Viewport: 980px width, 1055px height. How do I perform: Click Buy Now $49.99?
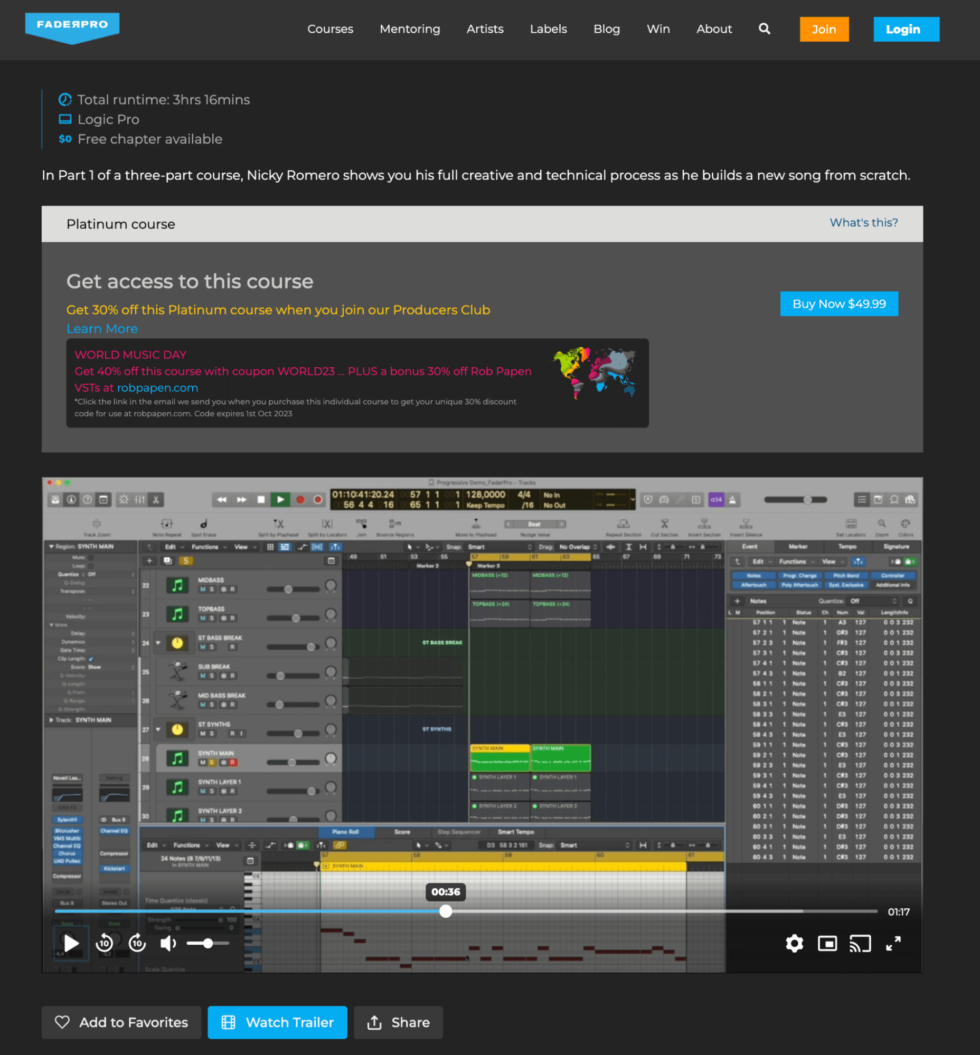tap(839, 304)
